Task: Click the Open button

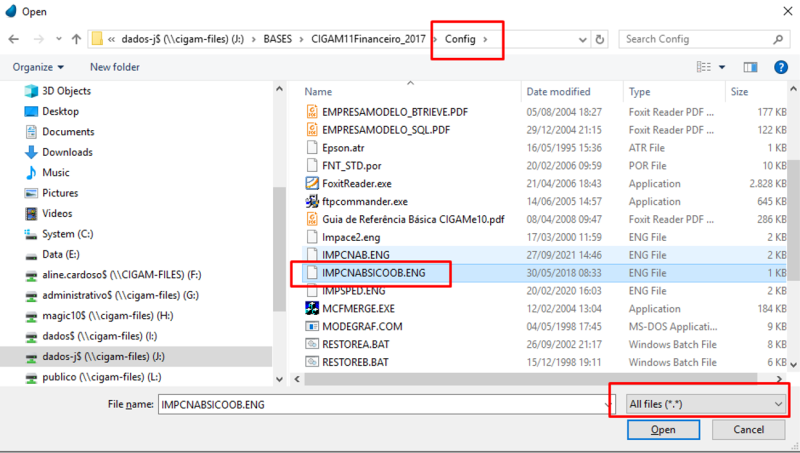Action: pyautogui.click(x=663, y=430)
